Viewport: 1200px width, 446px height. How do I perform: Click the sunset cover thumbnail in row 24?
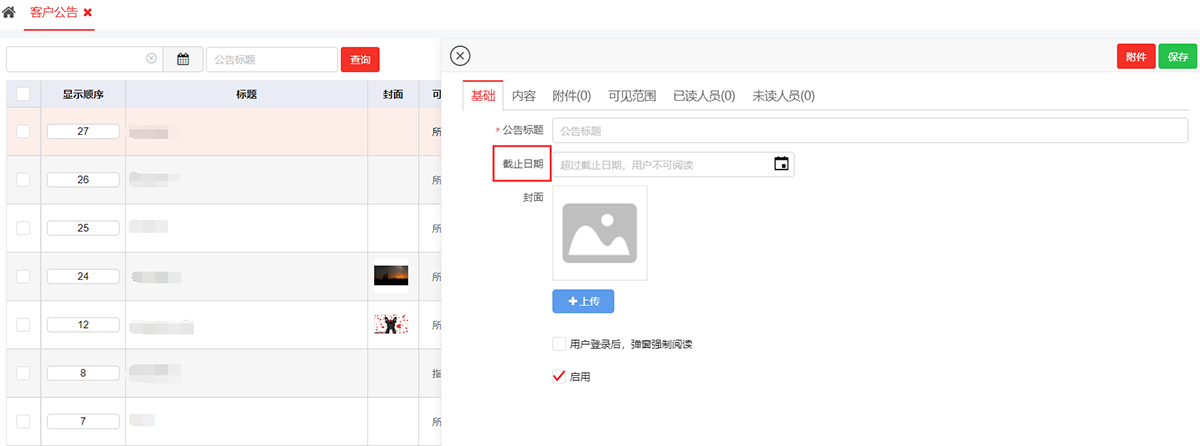(x=391, y=276)
